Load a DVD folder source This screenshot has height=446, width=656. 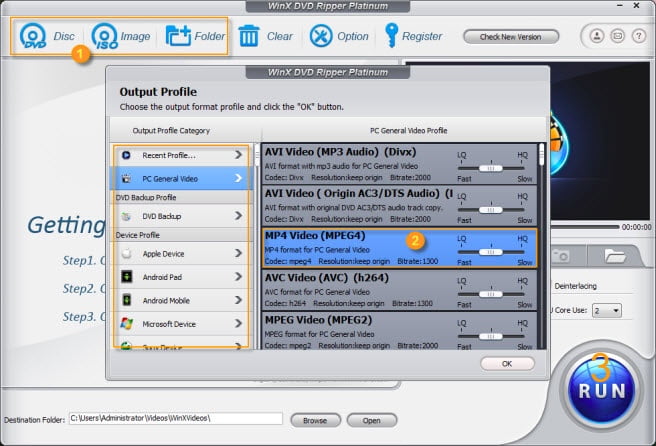(x=195, y=36)
